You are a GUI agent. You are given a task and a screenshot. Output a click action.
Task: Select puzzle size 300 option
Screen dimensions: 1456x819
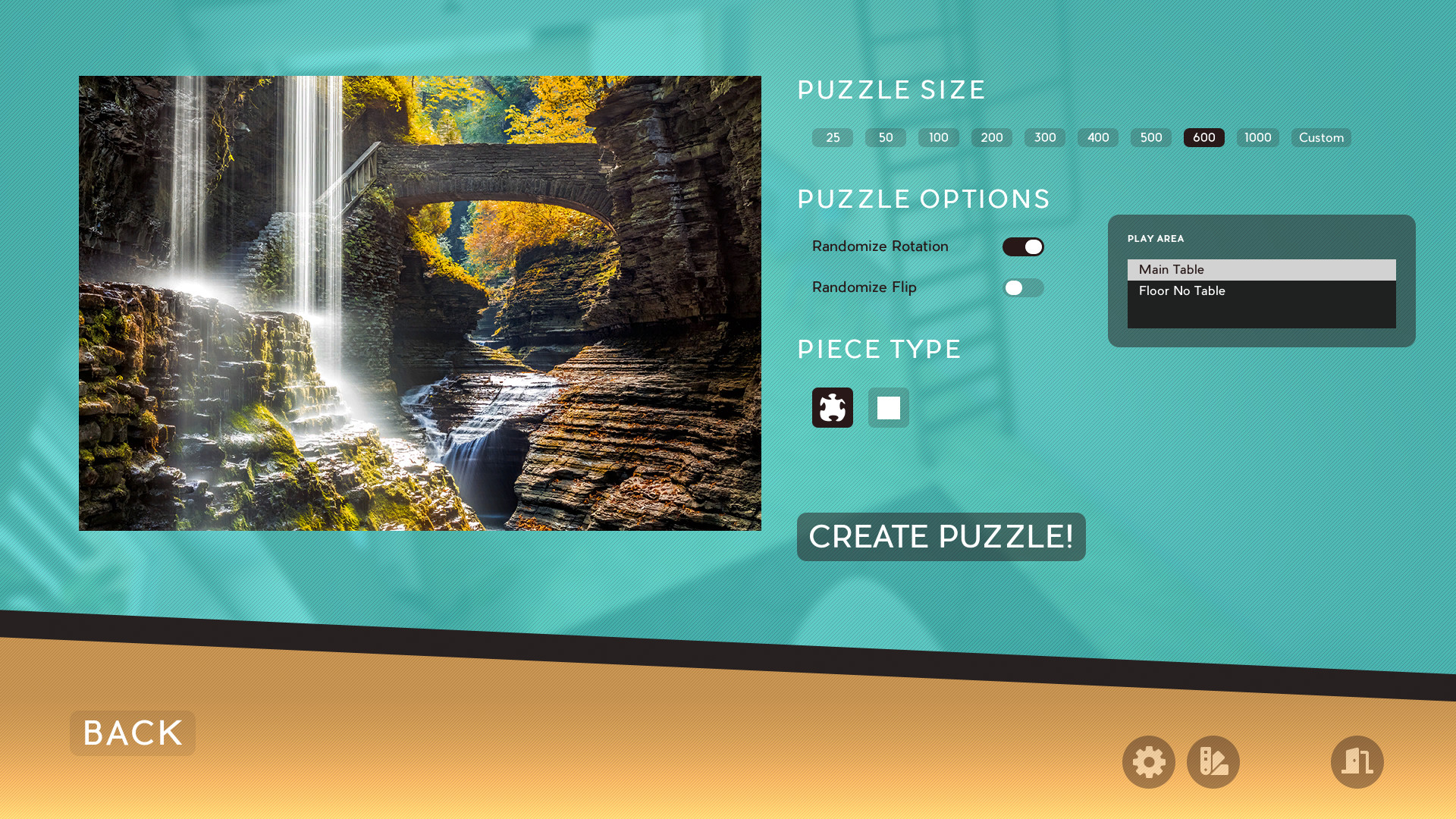click(1044, 137)
